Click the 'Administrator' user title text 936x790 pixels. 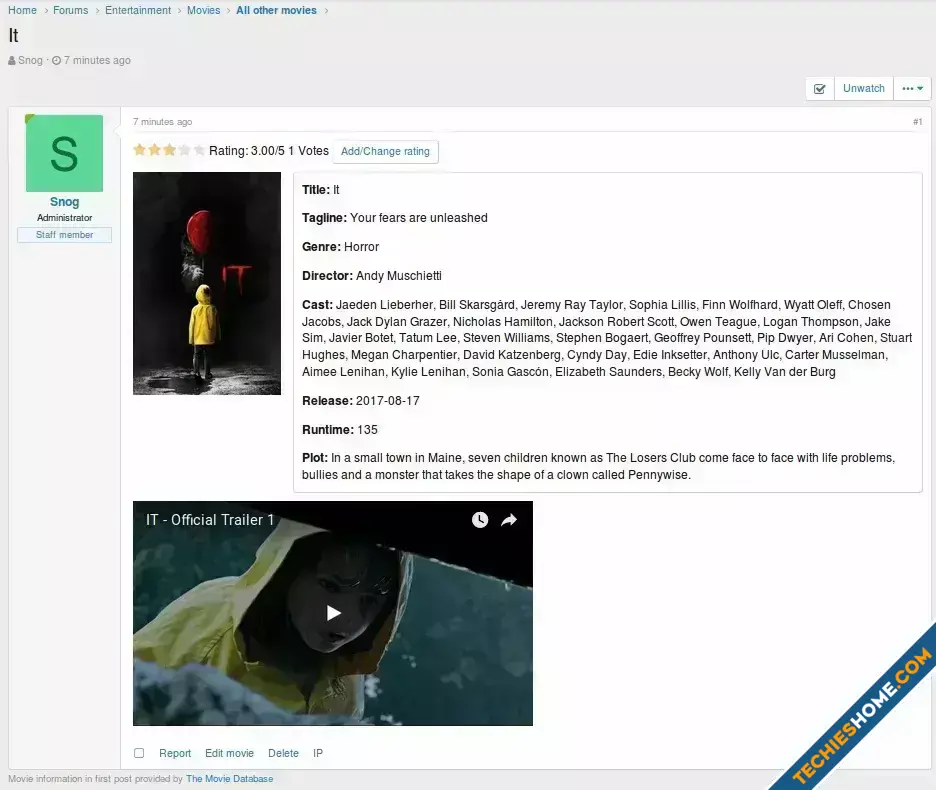[x=64, y=218]
